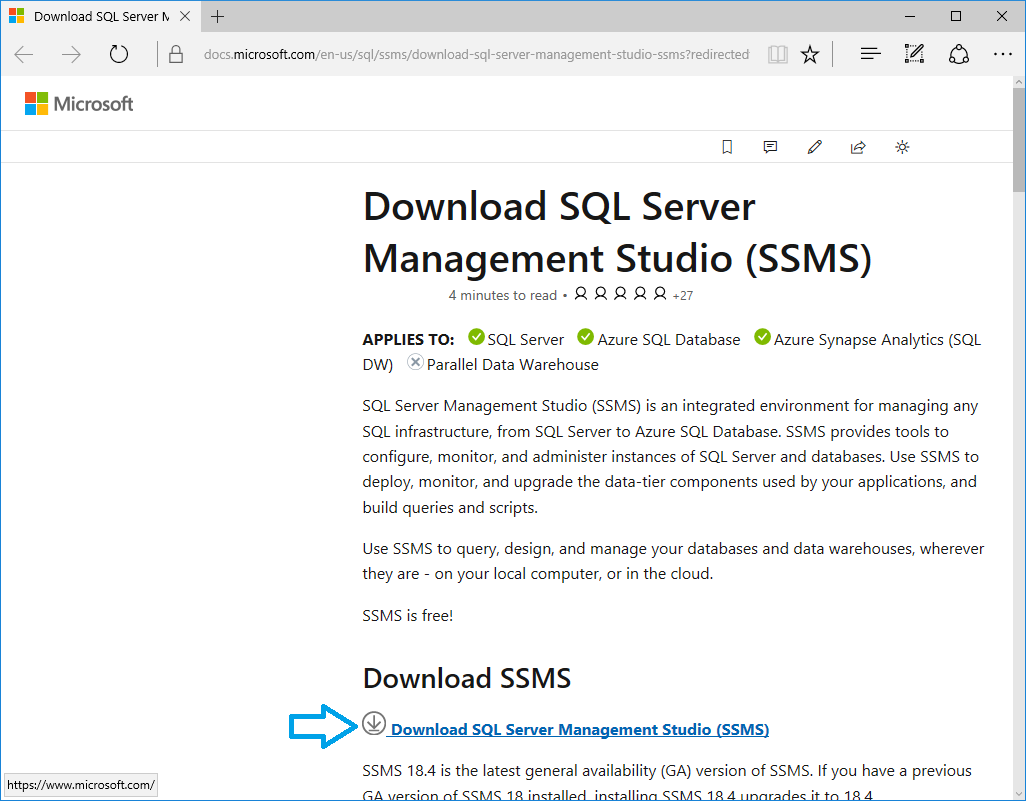Open the Edge Hub three-lines icon
This screenshot has height=801, width=1026.
point(870,55)
